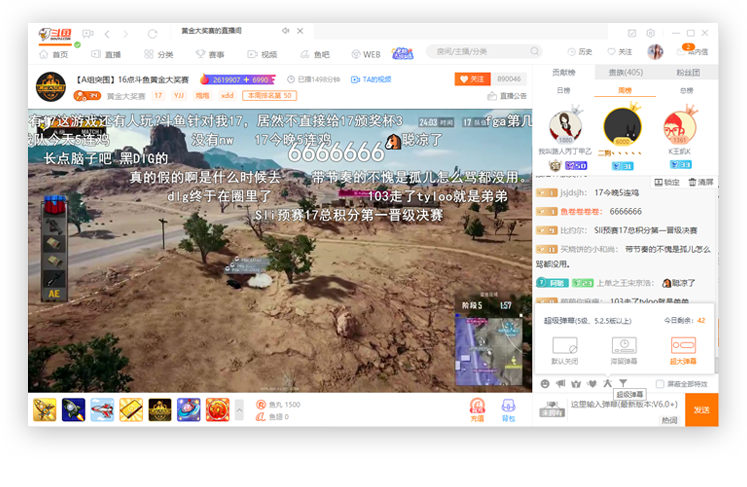Open the settings gear icon
The image size is (747, 487).
650,33
